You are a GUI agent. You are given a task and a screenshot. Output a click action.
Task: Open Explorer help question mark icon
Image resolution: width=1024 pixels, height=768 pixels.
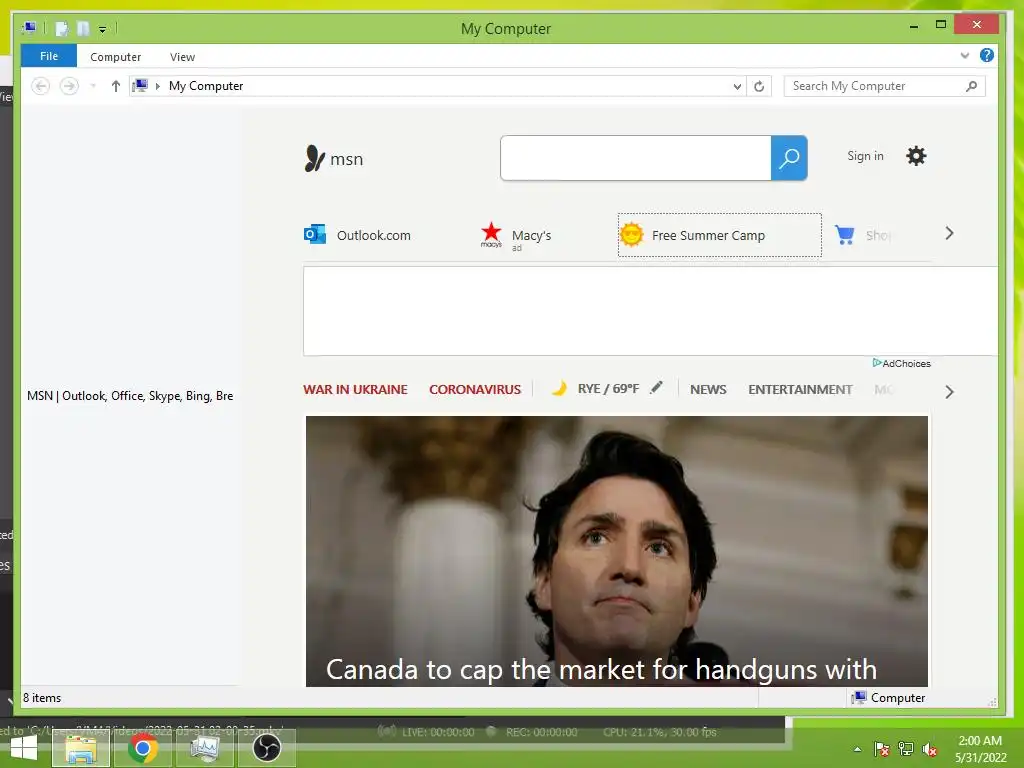tap(987, 56)
